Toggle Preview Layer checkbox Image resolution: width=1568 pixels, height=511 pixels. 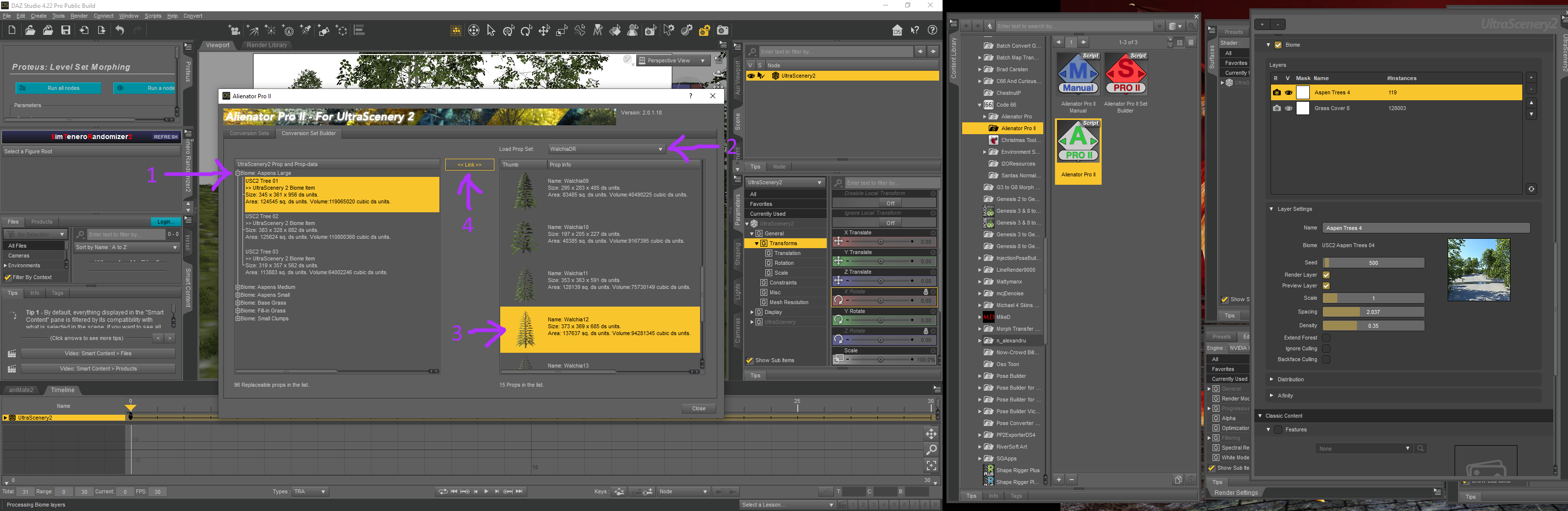point(1326,285)
